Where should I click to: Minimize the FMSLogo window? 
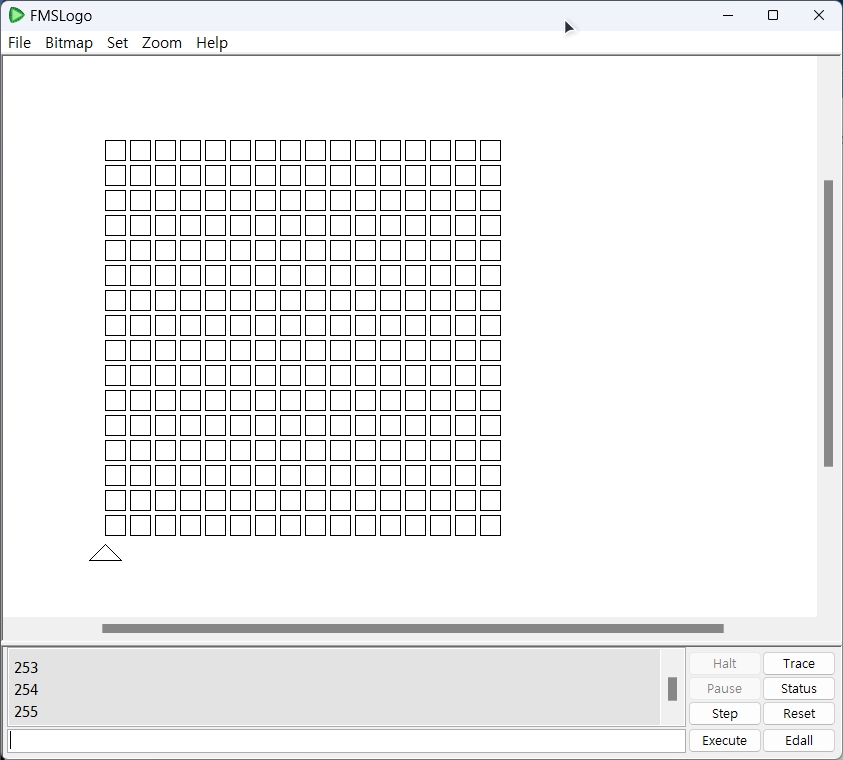point(728,15)
